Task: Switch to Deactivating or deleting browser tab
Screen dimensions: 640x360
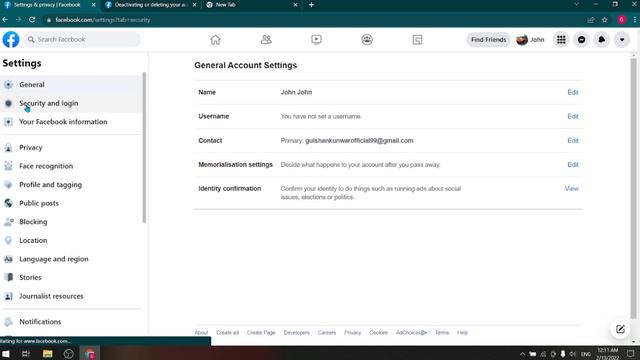Action: pyautogui.click(x=150, y=5)
